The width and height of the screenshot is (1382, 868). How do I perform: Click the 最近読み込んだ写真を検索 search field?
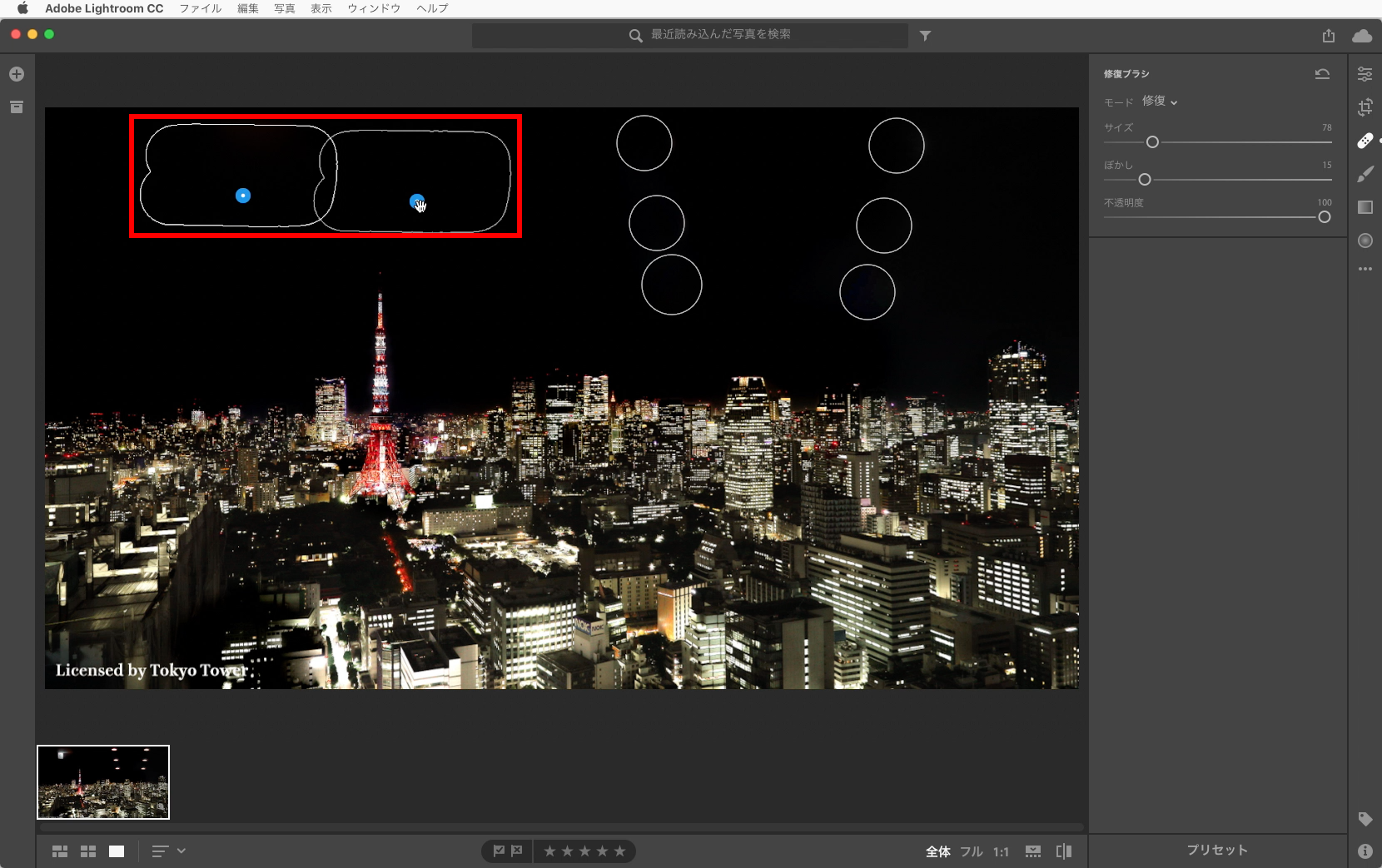(690, 35)
